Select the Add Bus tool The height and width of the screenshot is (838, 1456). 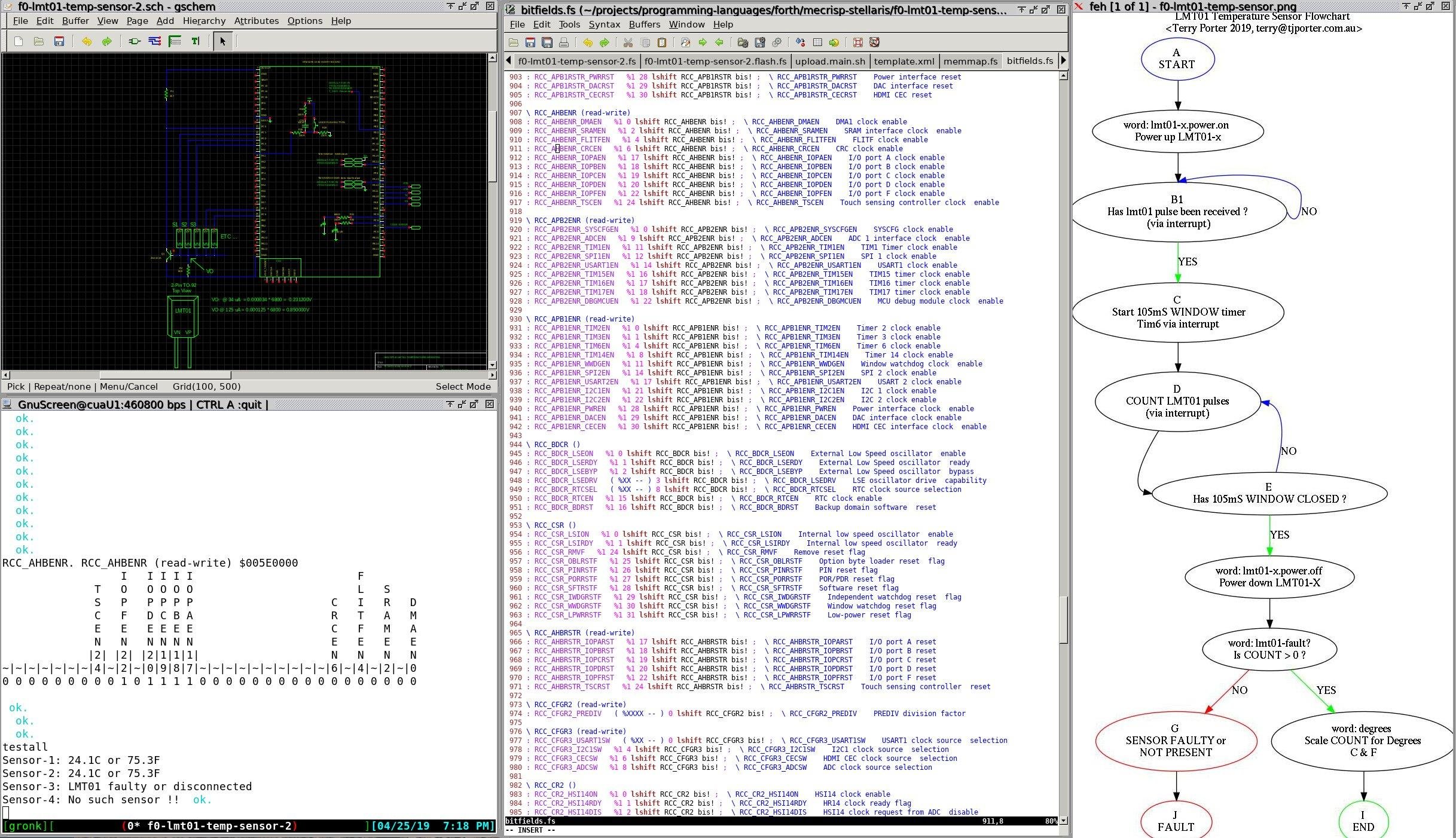(175, 41)
